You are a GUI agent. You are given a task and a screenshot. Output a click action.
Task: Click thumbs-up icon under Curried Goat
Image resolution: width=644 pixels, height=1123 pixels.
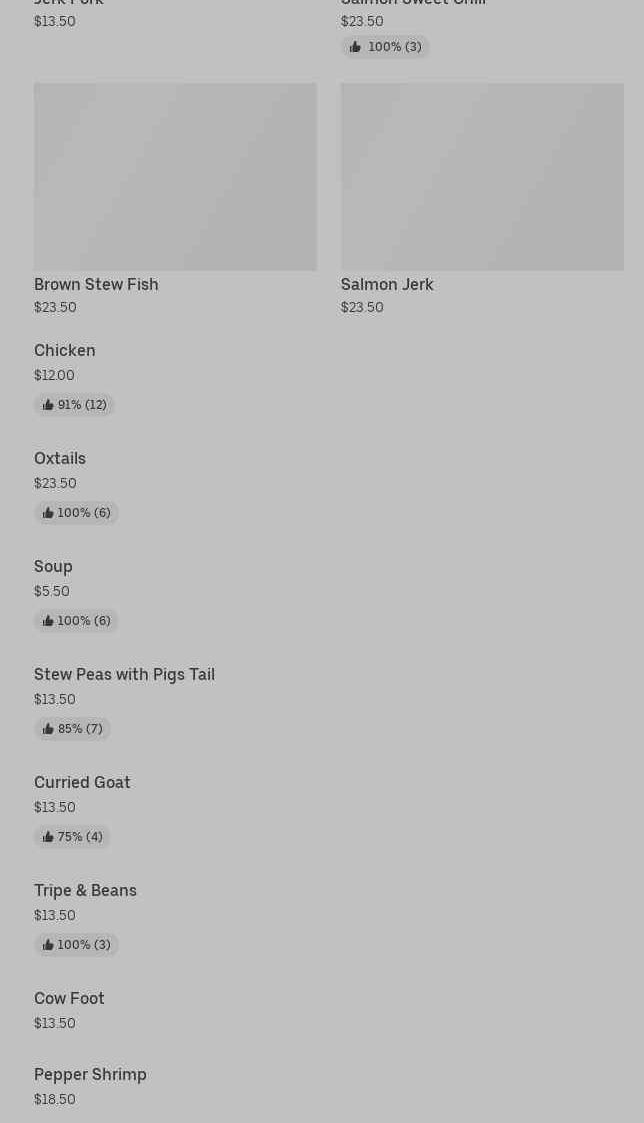click(48, 837)
